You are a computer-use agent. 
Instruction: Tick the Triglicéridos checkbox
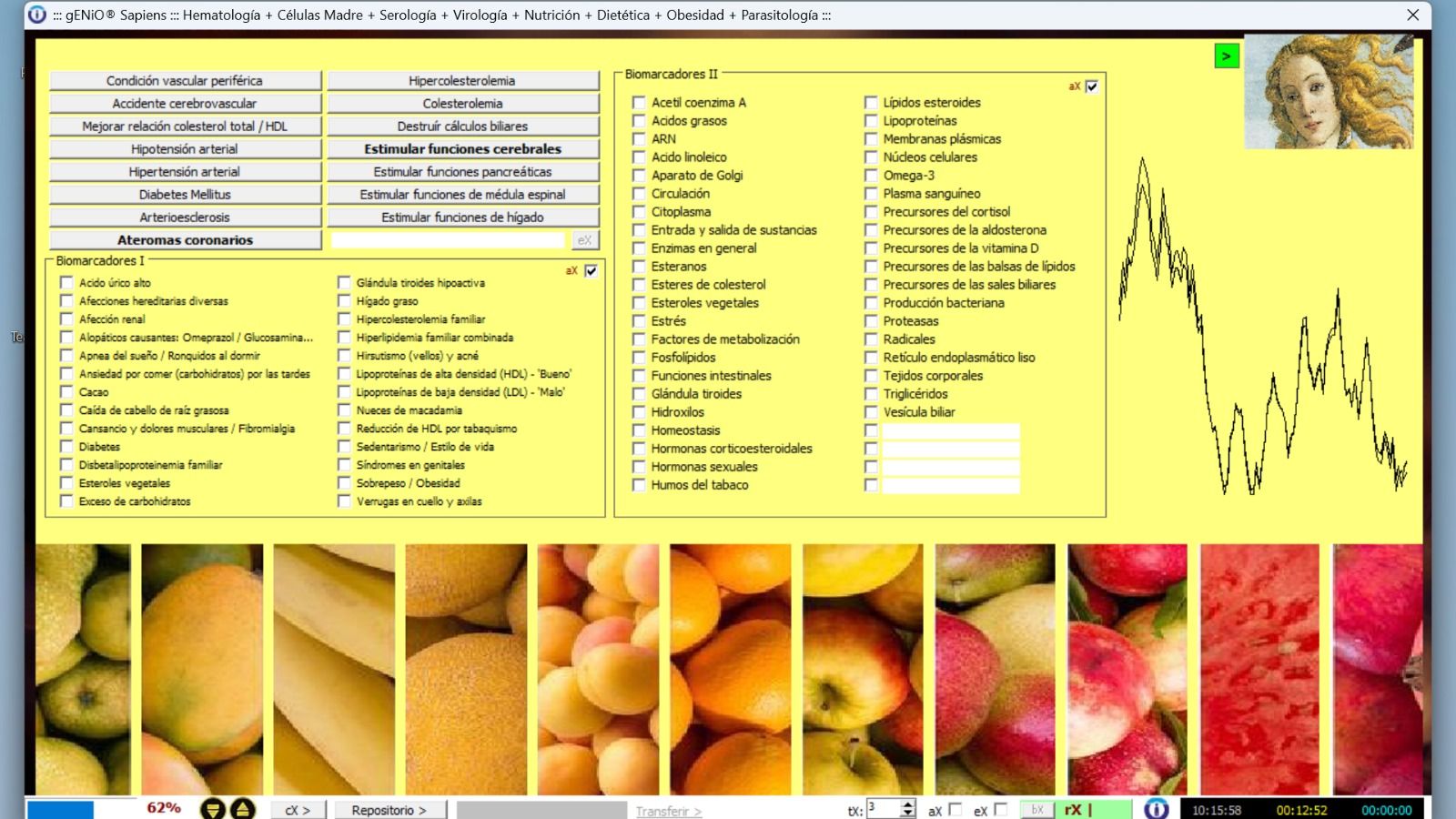[871, 394]
